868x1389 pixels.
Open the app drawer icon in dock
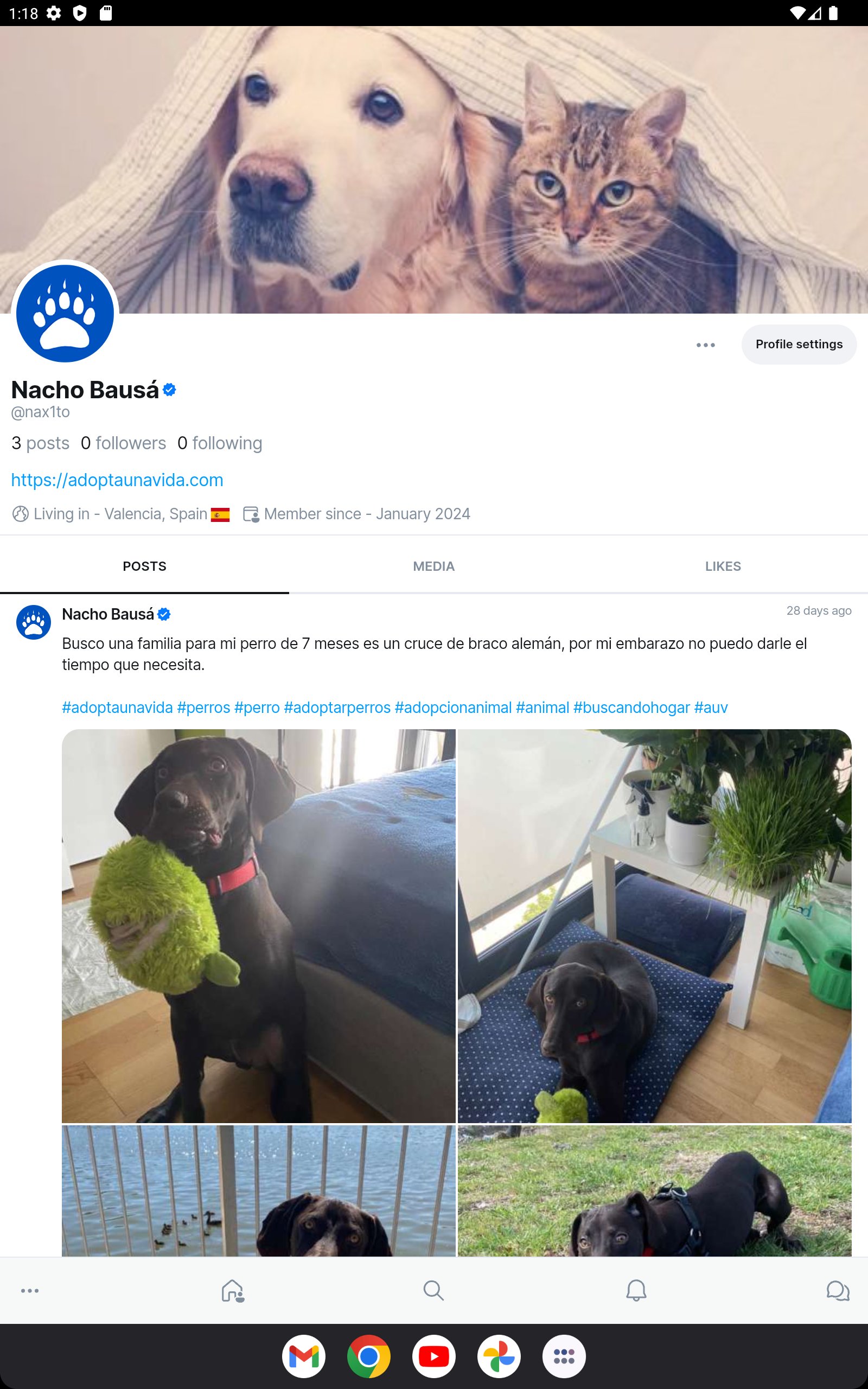click(564, 1356)
